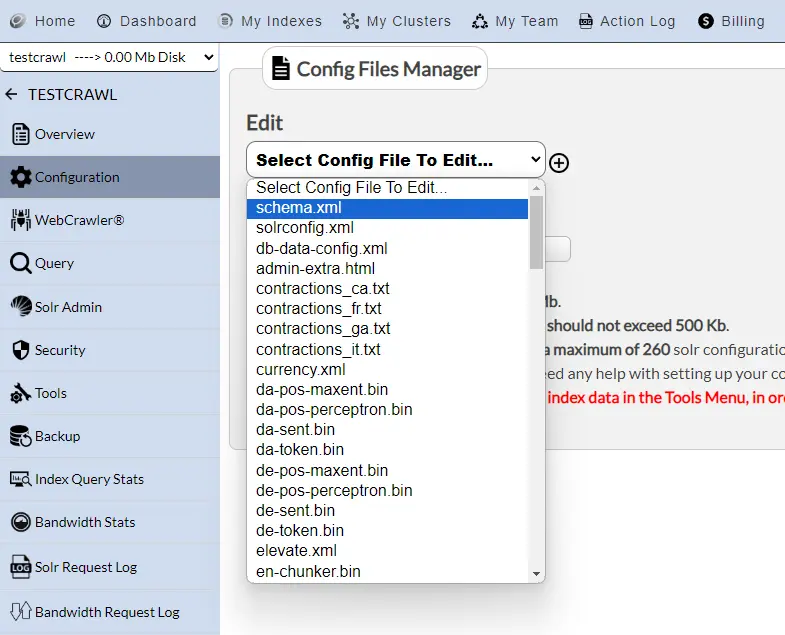The image size is (785, 635).
Task: Pick elevate.xml from config list
Action: click(296, 550)
